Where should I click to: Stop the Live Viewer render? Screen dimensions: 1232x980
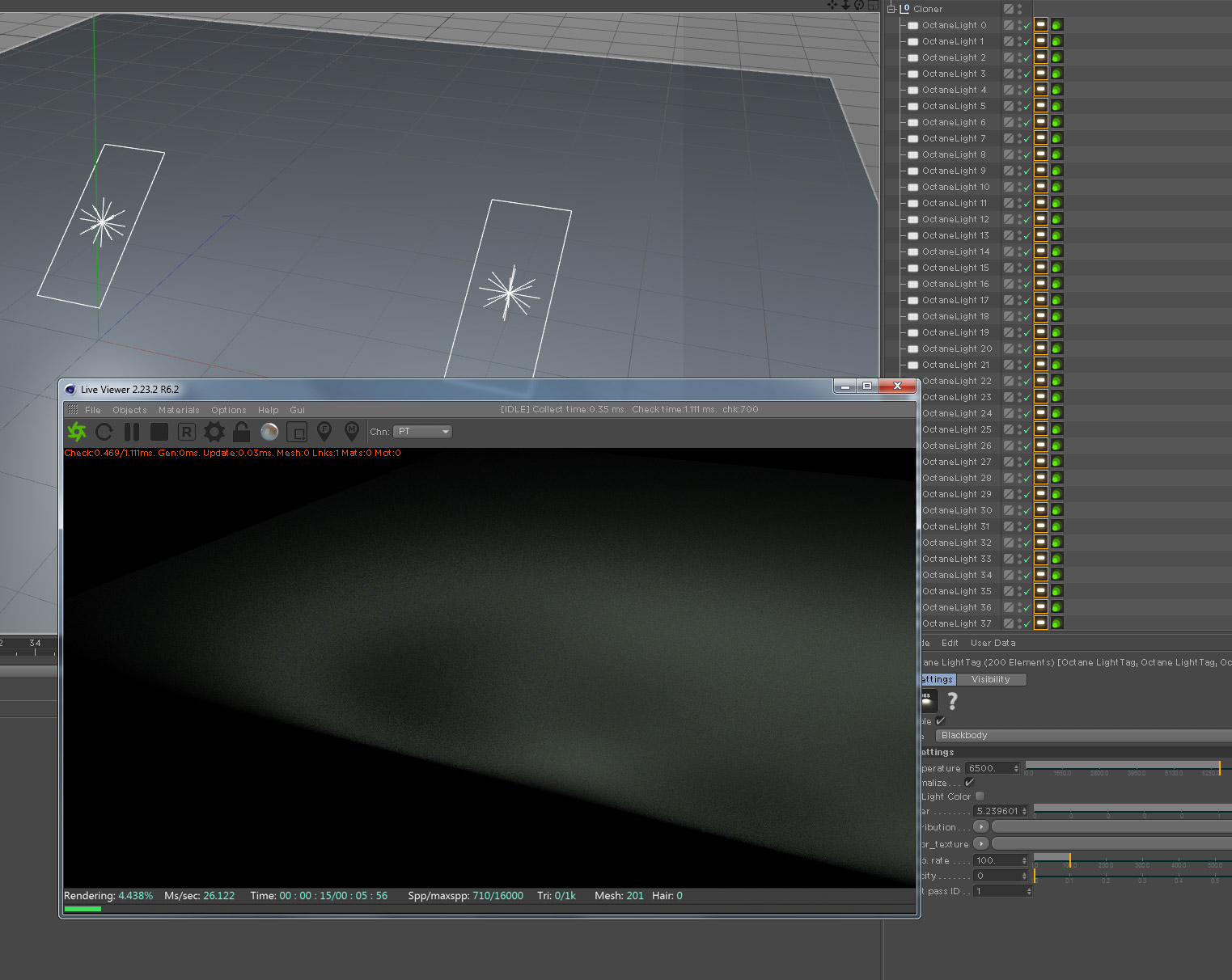click(x=159, y=432)
